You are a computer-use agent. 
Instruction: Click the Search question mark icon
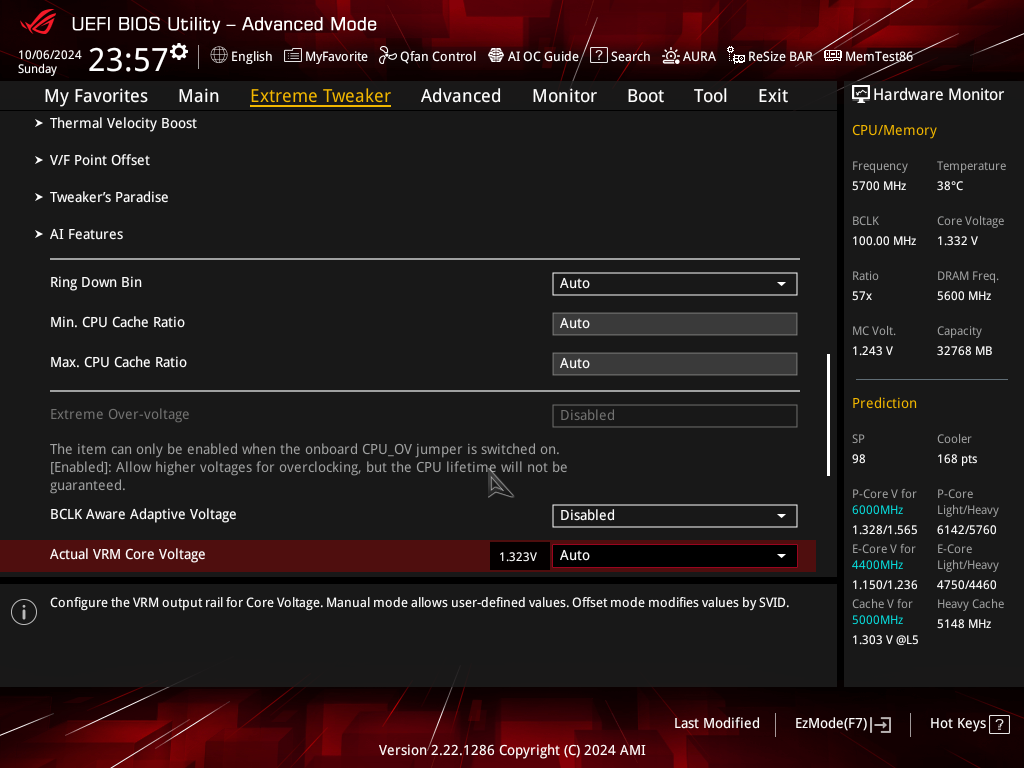click(599, 56)
